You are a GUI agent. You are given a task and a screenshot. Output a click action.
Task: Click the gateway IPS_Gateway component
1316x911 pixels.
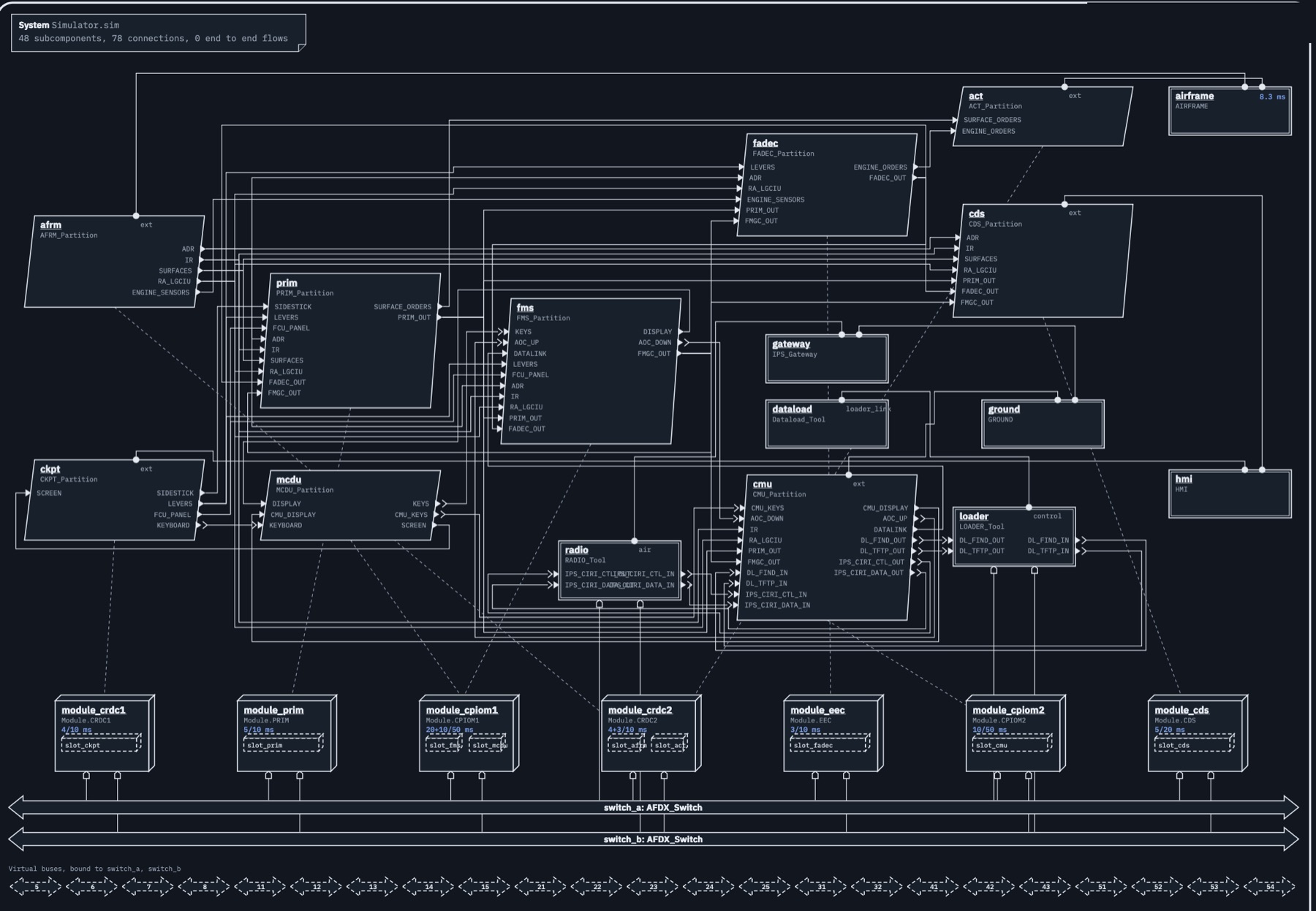[827, 358]
